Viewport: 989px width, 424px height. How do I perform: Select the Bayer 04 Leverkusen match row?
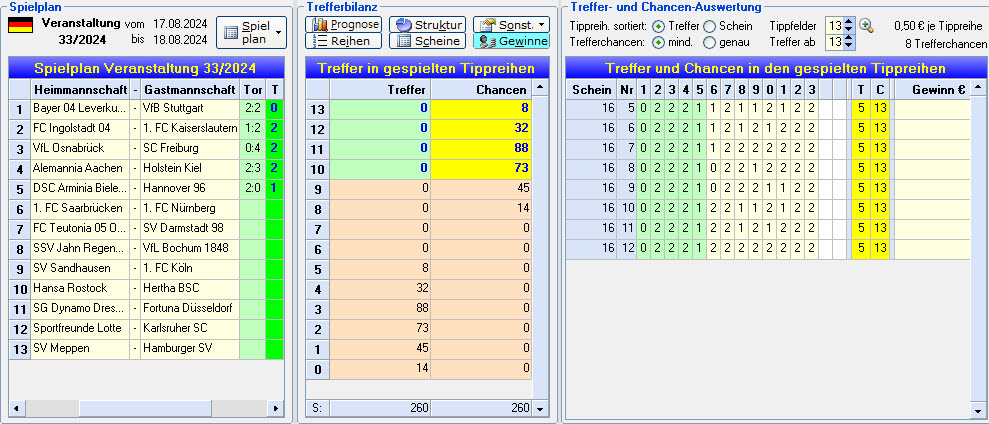(146, 109)
